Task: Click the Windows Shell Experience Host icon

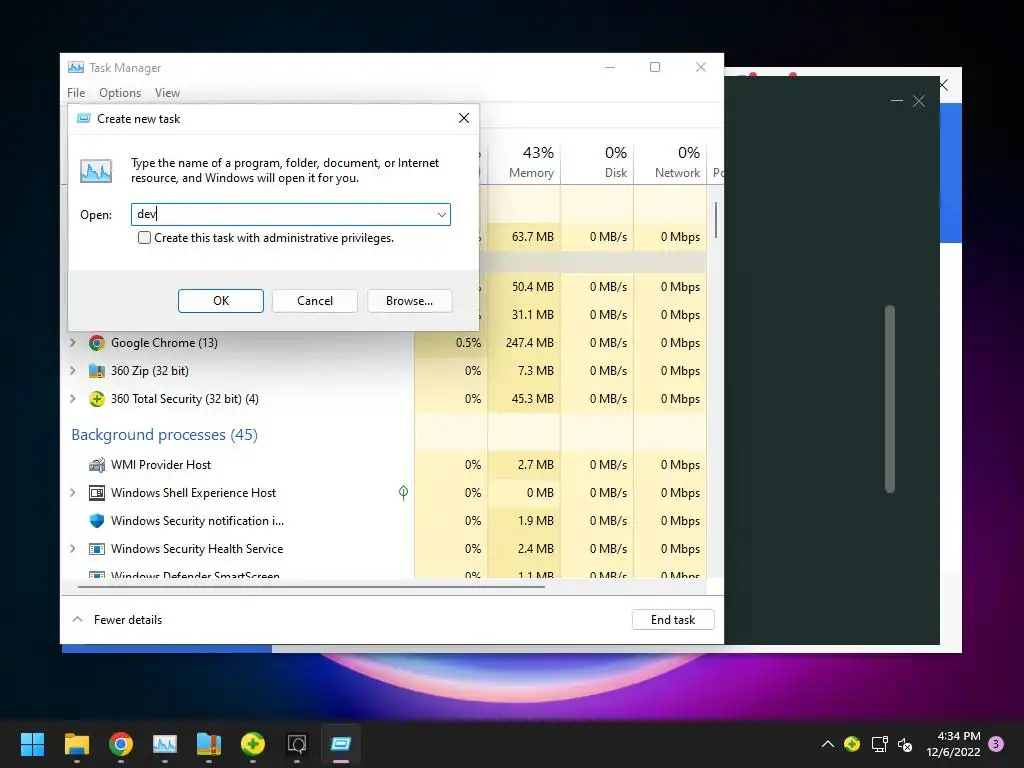Action: coord(97,493)
